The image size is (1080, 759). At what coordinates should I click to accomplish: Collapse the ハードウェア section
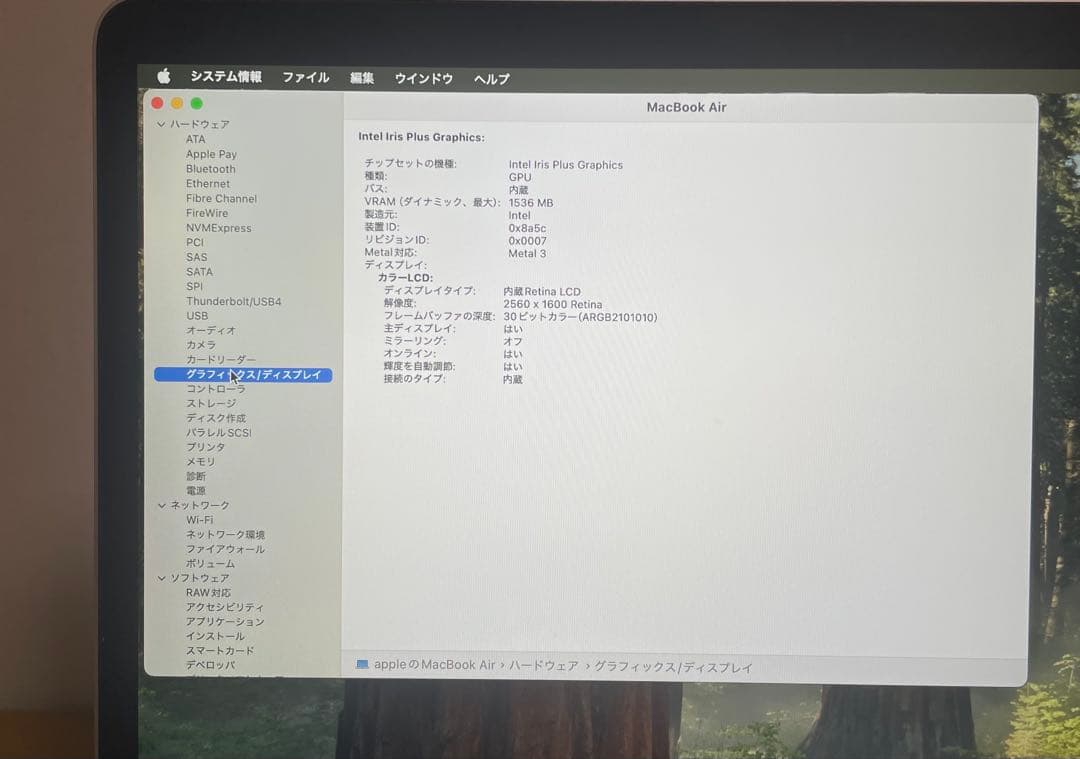[162, 124]
